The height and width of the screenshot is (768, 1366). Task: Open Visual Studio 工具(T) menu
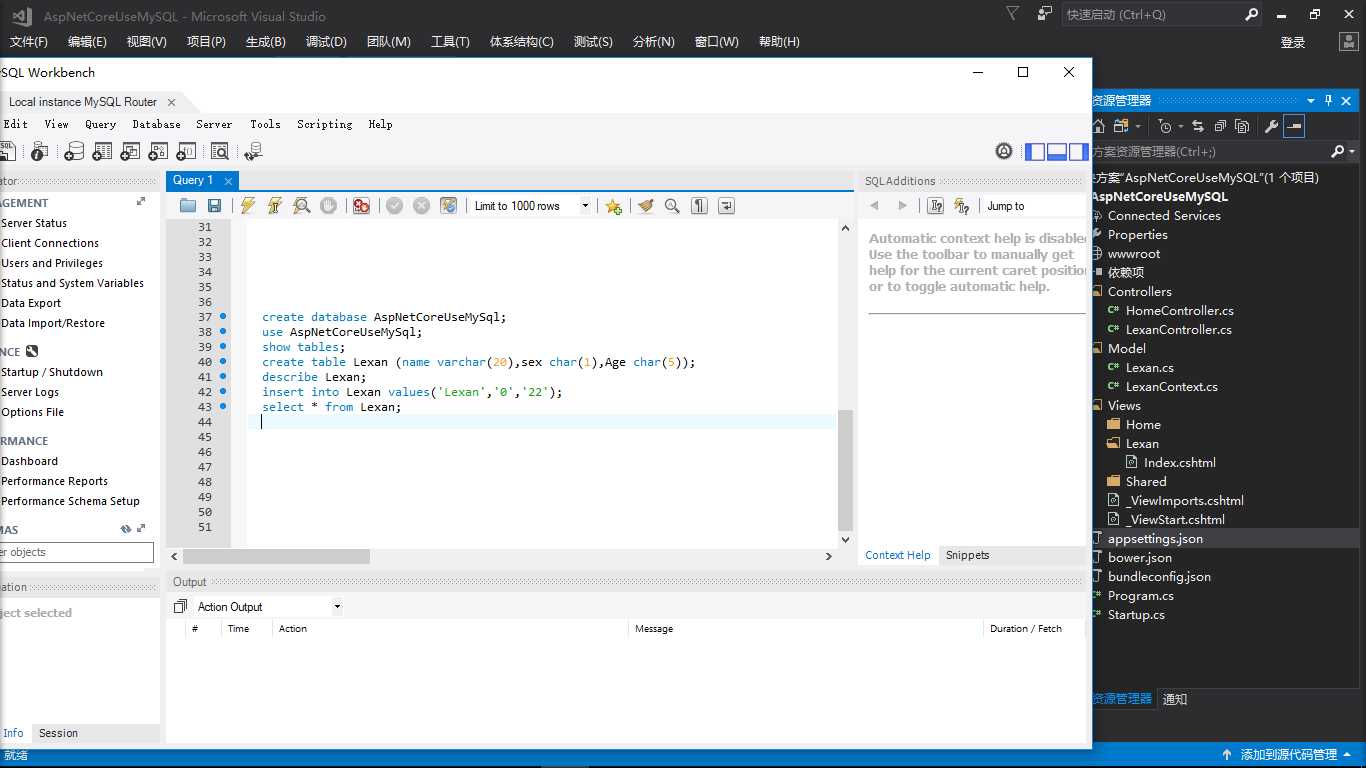point(450,42)
